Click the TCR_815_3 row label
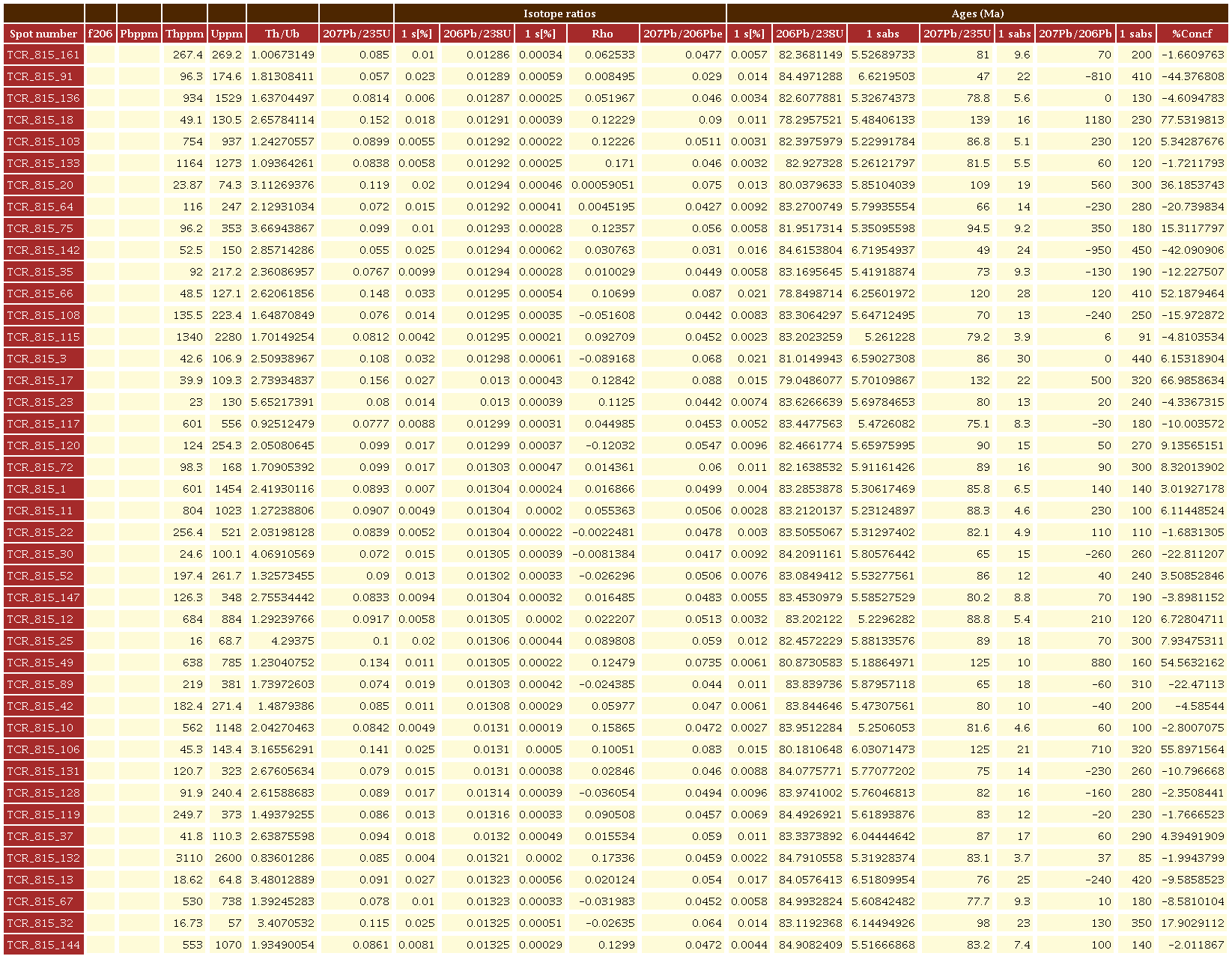The image size is (1232, 971). point(43,359)
